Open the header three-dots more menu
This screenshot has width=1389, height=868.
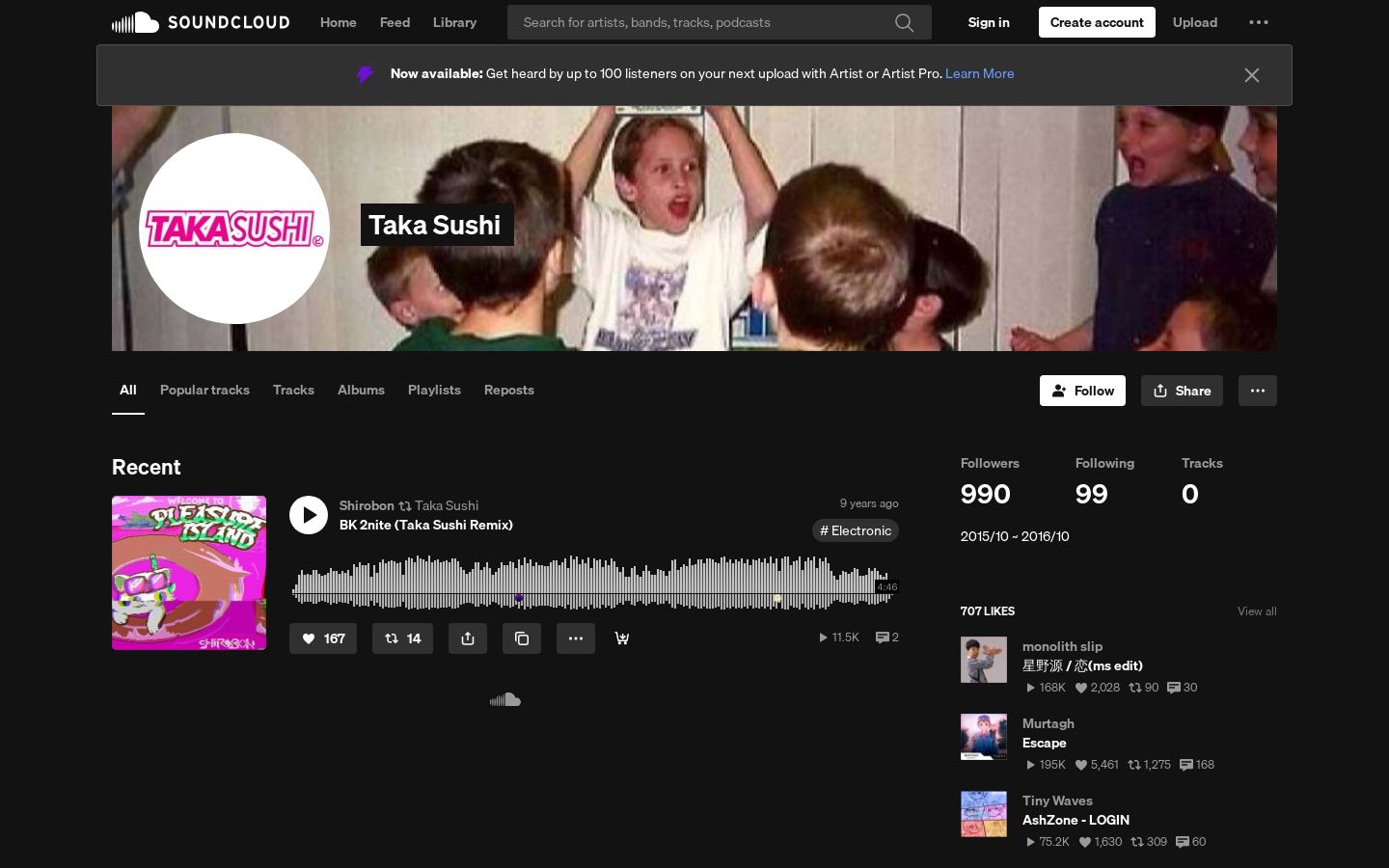[x=1259, y=22]
